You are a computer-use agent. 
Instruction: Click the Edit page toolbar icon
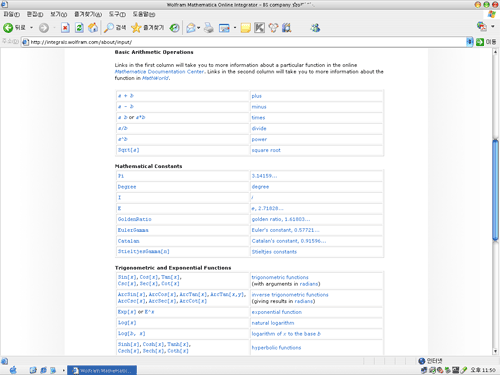point(224,28)
